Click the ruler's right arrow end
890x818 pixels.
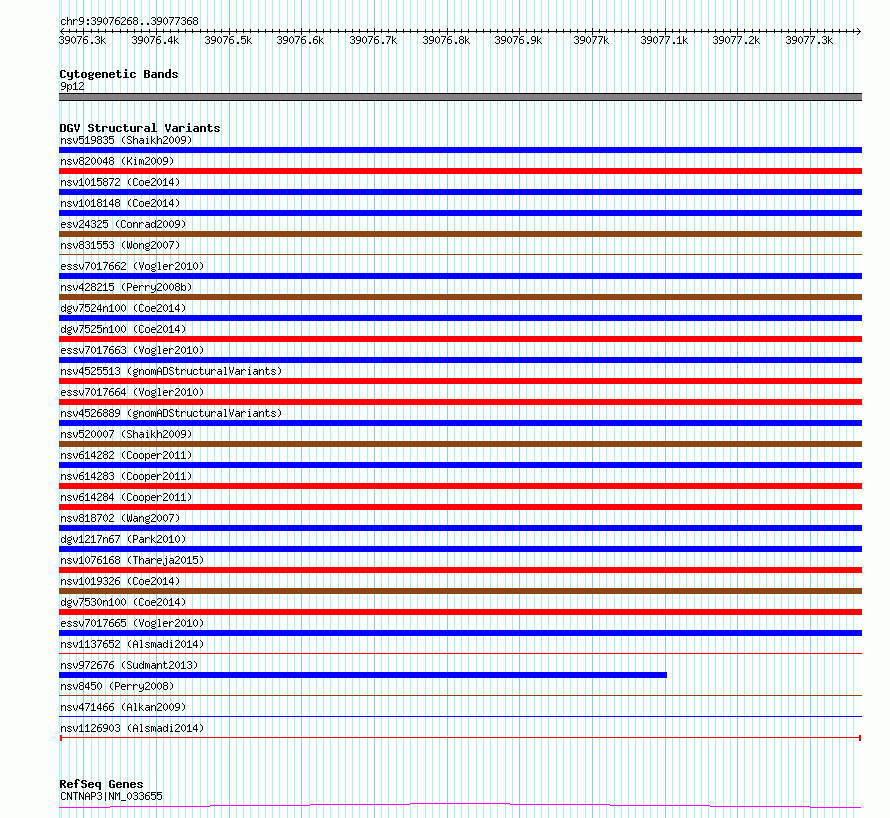coord(858,31)
